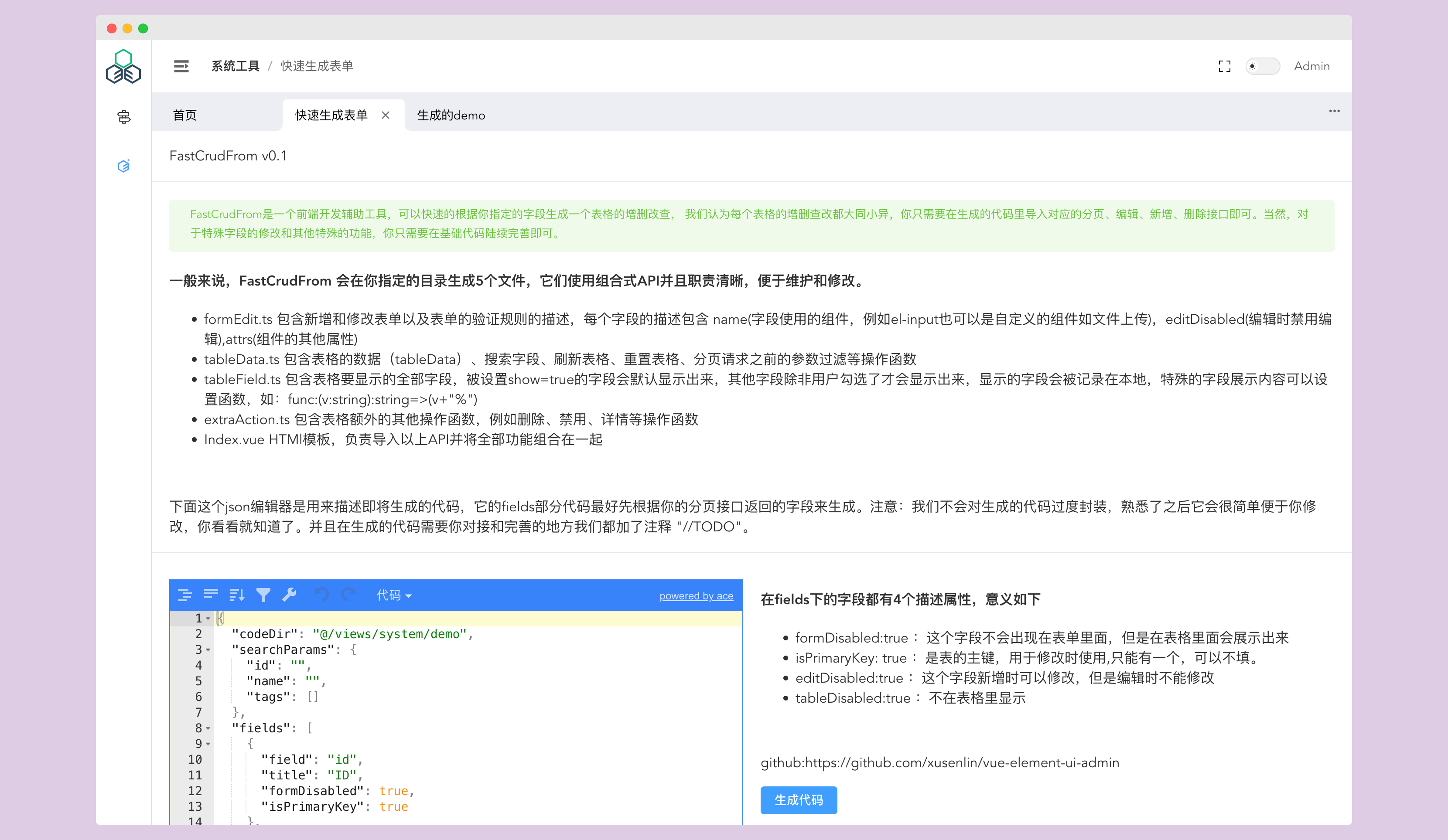Click the format JSON icon in editor toolbar
1448x840 pixels.
point(184,595)
